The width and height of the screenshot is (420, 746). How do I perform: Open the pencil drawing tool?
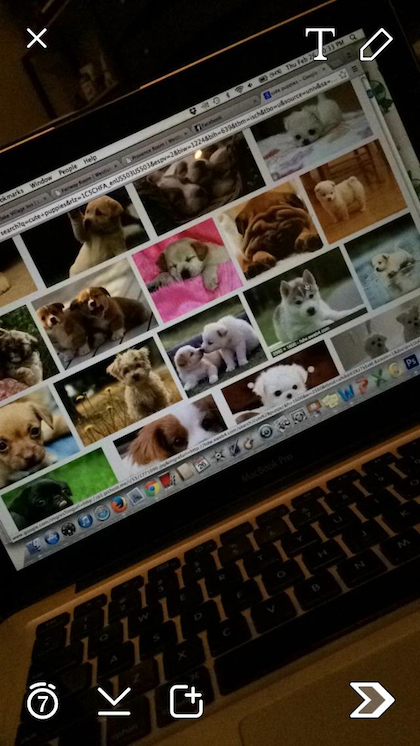tap(376, 44)
